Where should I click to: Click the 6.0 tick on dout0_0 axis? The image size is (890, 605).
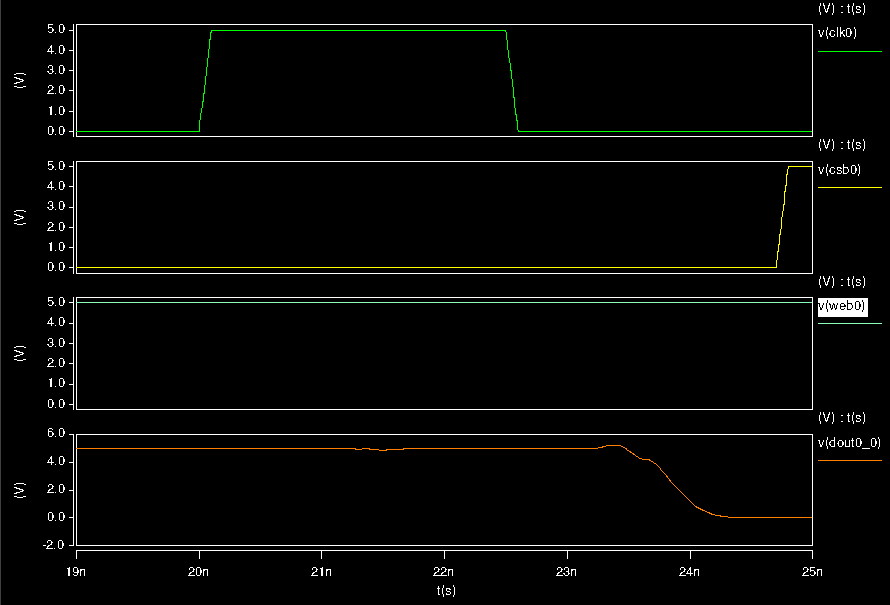[x=55, y=432]
